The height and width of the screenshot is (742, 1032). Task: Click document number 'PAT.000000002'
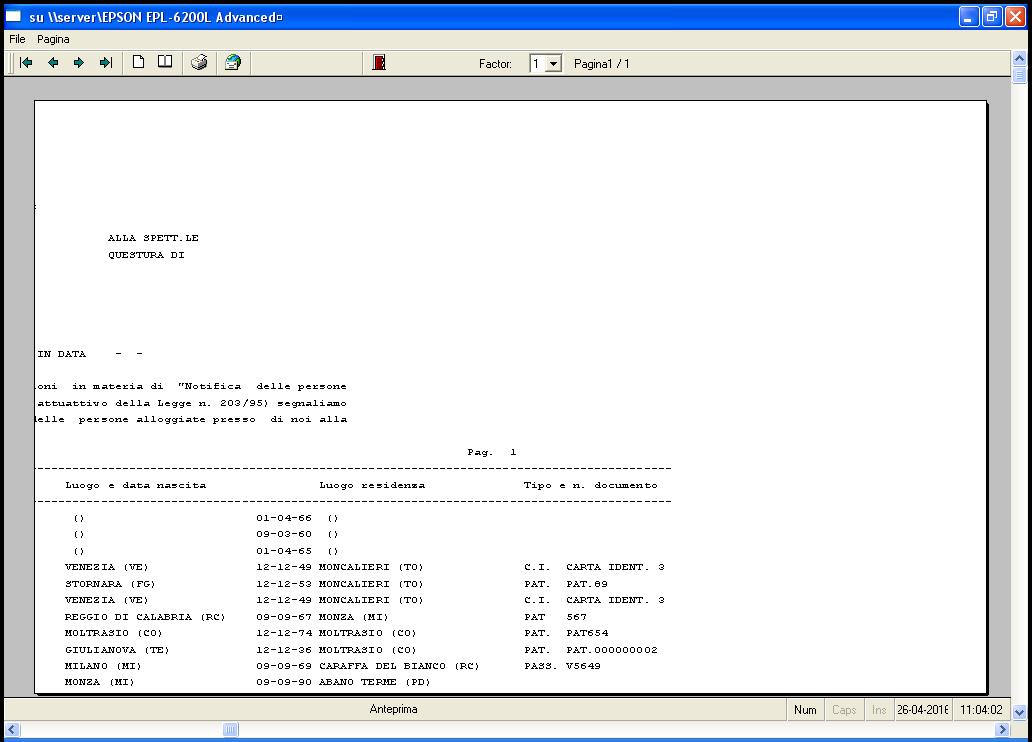(612, 650)
